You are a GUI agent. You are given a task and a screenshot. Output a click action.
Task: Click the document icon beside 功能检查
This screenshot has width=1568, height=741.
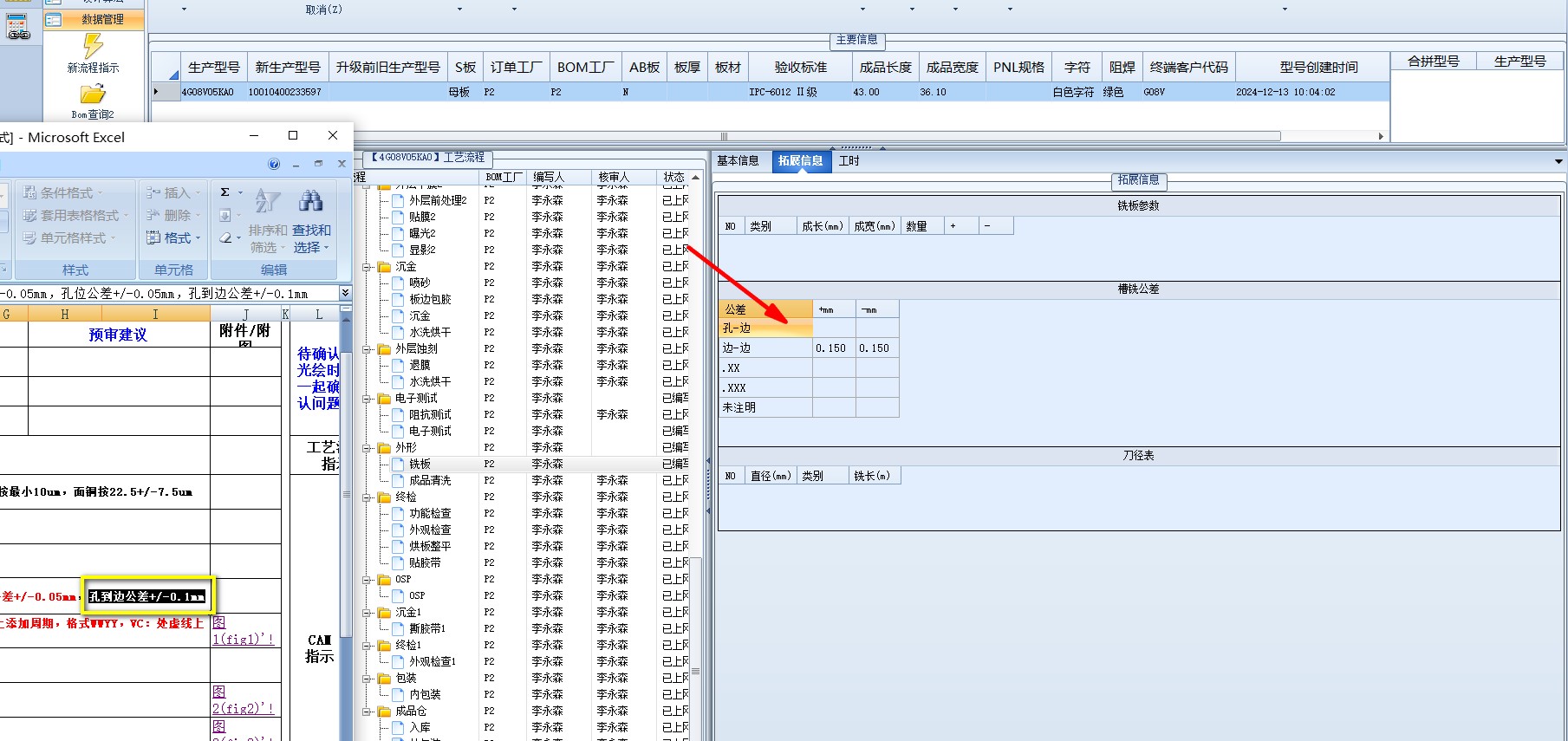point(398,513)
